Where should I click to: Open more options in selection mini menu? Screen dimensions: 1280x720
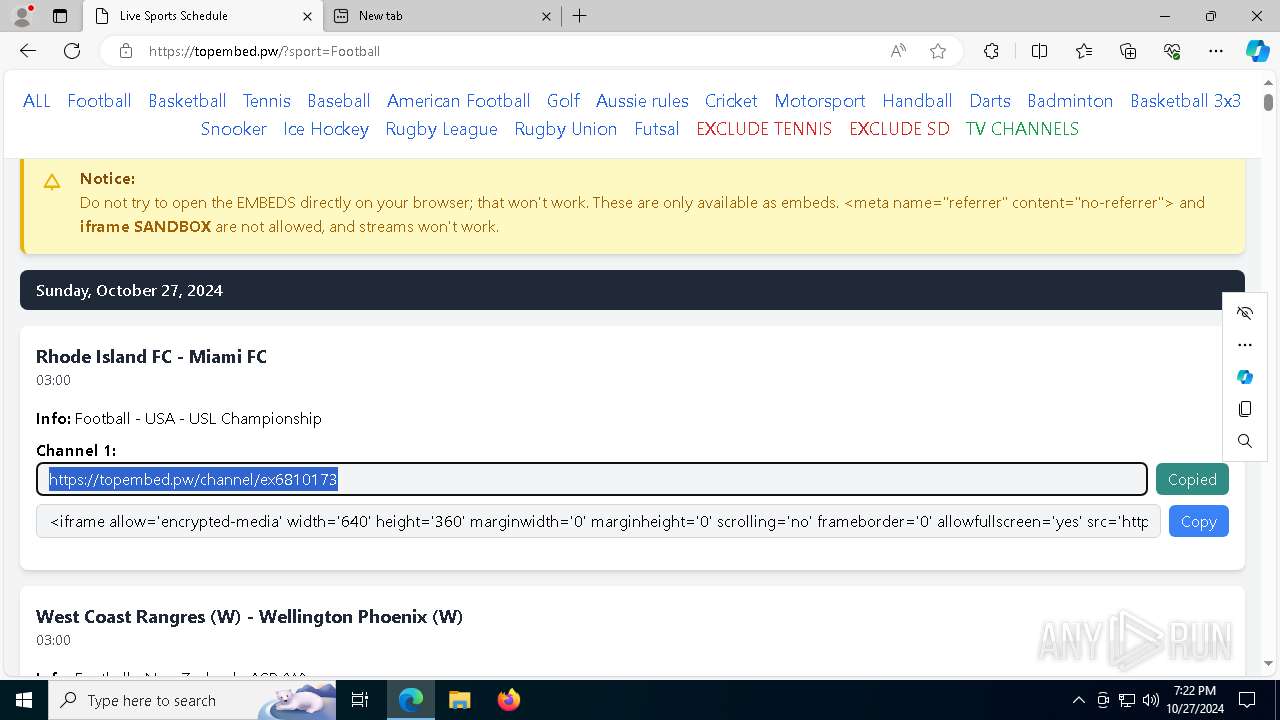(1245, 345)
